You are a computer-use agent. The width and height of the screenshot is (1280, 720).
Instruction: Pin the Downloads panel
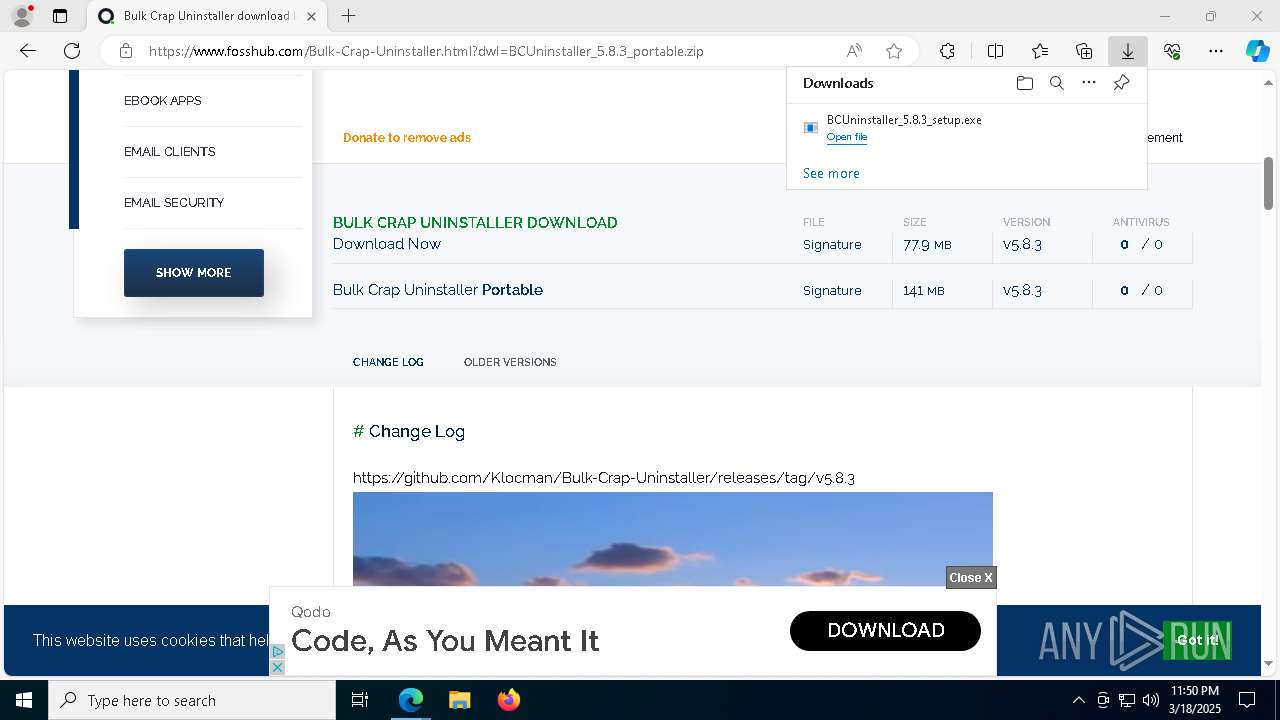coord(1121,83)
